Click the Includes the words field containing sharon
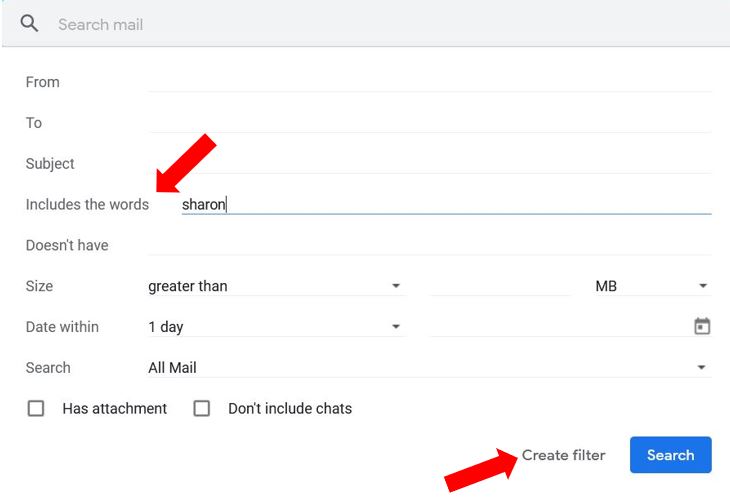 pyautogui.click(x=446, y=204)
